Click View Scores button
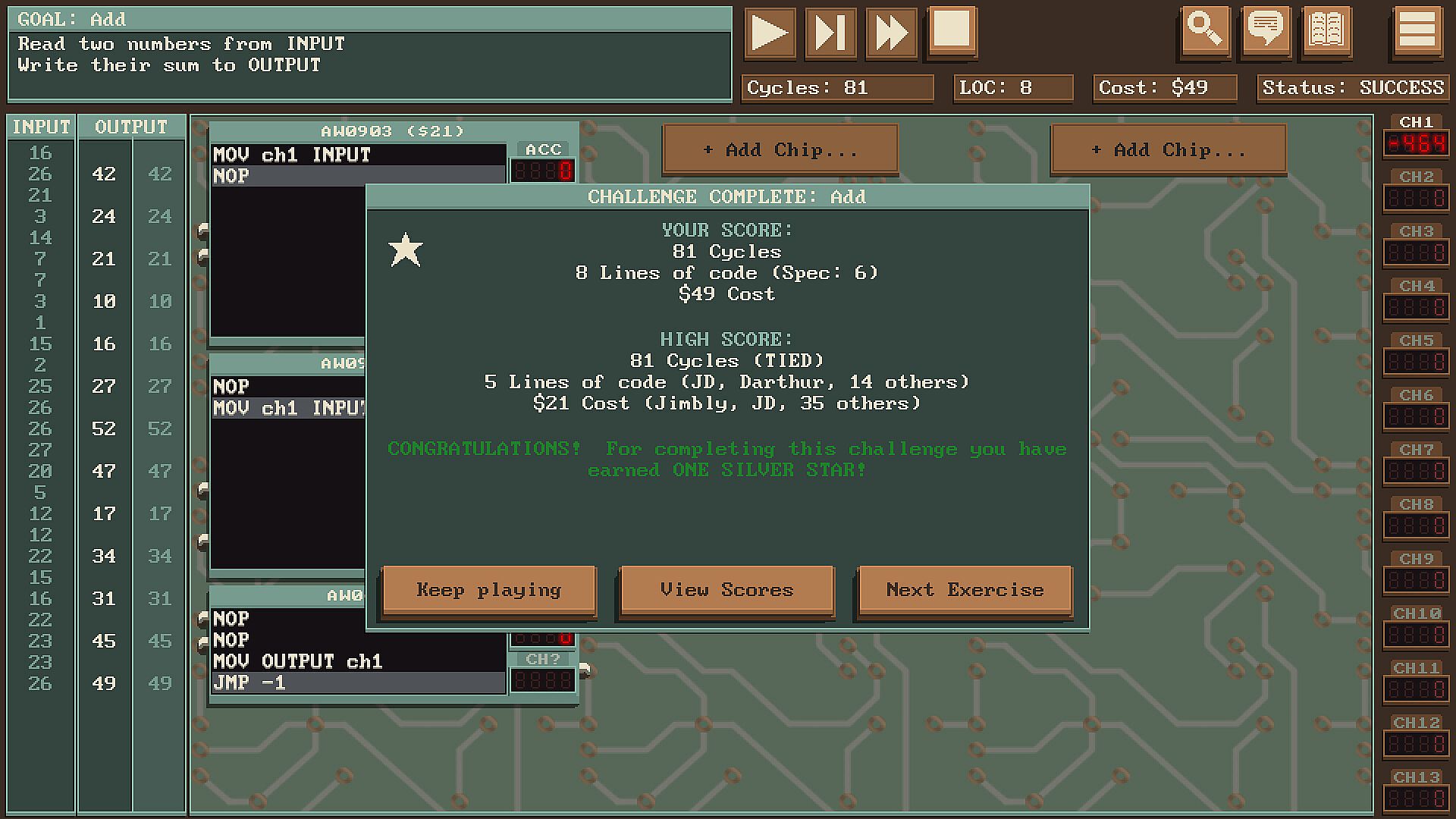Viewport: 1456px width, 819px height. (x=726, y=590)
